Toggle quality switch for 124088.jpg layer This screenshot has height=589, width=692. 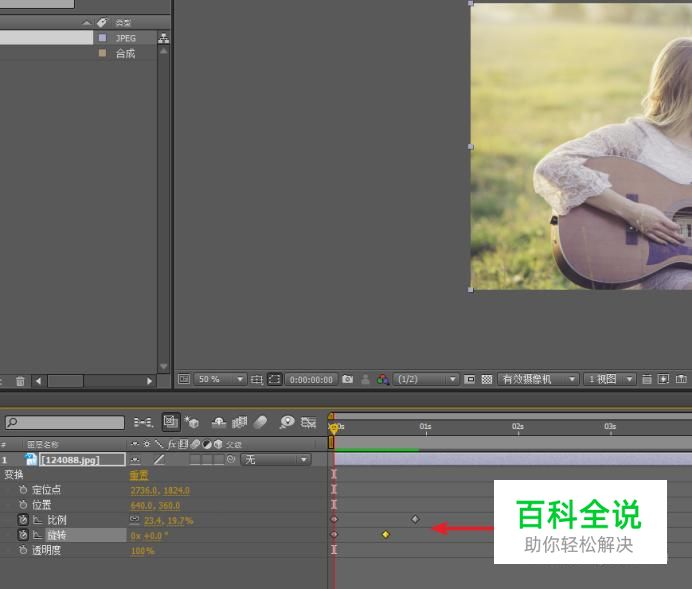point(159,460)
